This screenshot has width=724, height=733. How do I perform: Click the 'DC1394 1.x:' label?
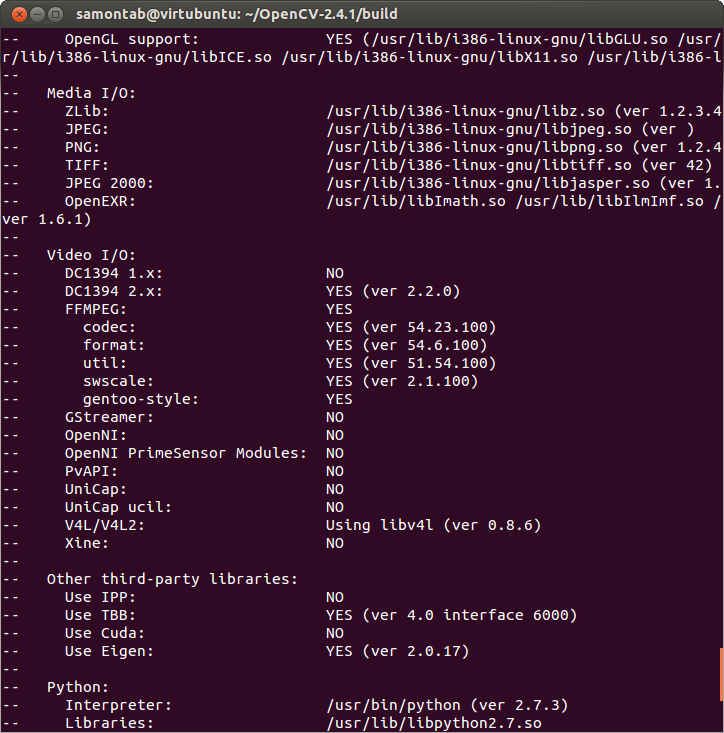coord(114,273)
